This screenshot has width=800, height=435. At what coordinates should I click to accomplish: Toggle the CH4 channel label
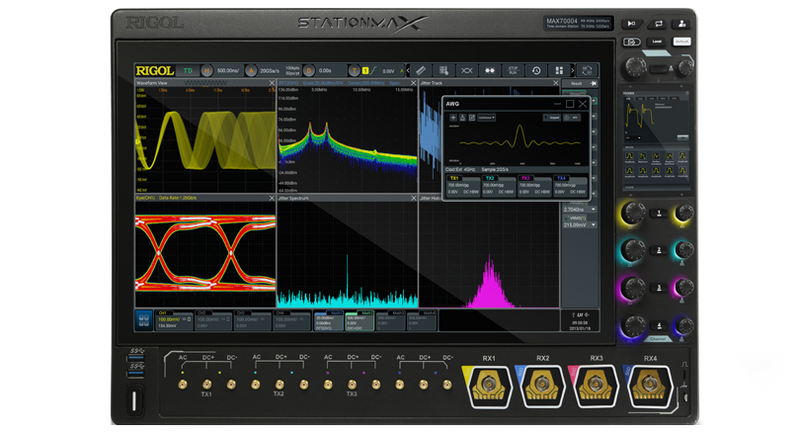[x=280, y=313]
